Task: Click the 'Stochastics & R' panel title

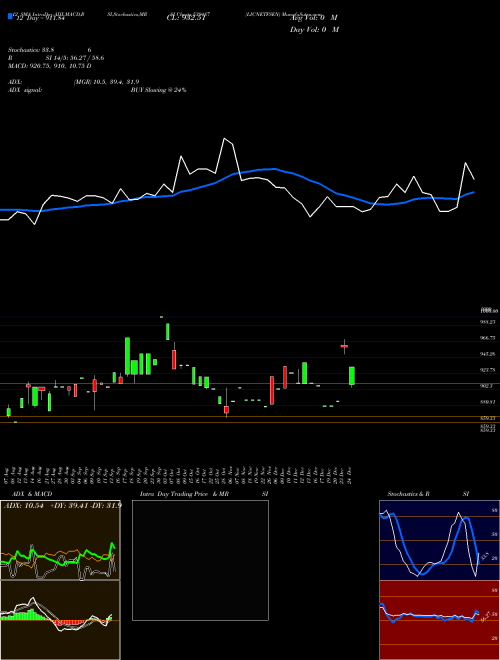Action: pos(409,494)
